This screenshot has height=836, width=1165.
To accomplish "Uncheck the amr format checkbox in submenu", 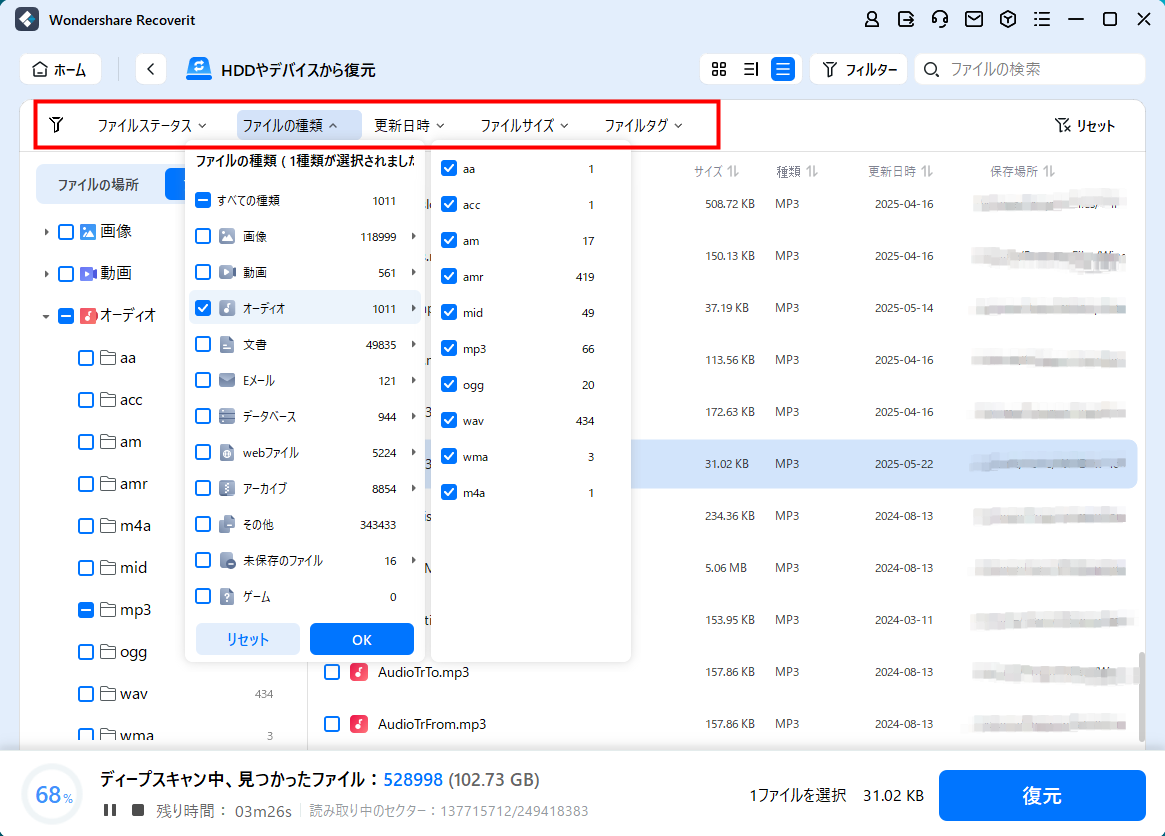I will (x=449, y=276).
